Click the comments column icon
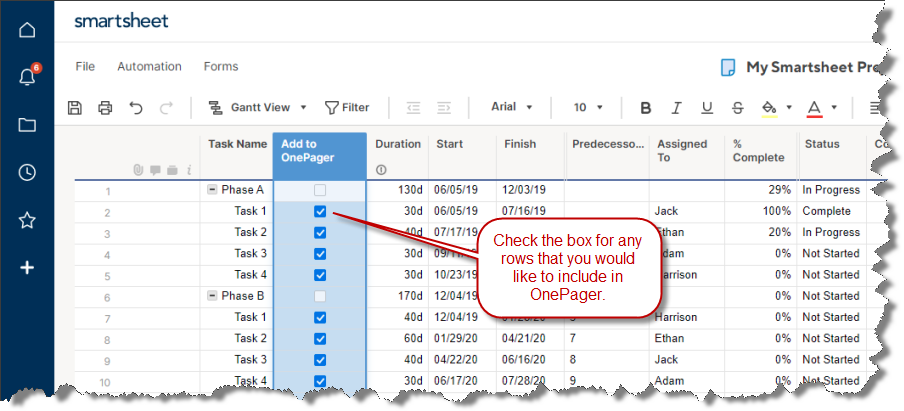The width and height of the screenshot is (904, 411). coord(155,170)
